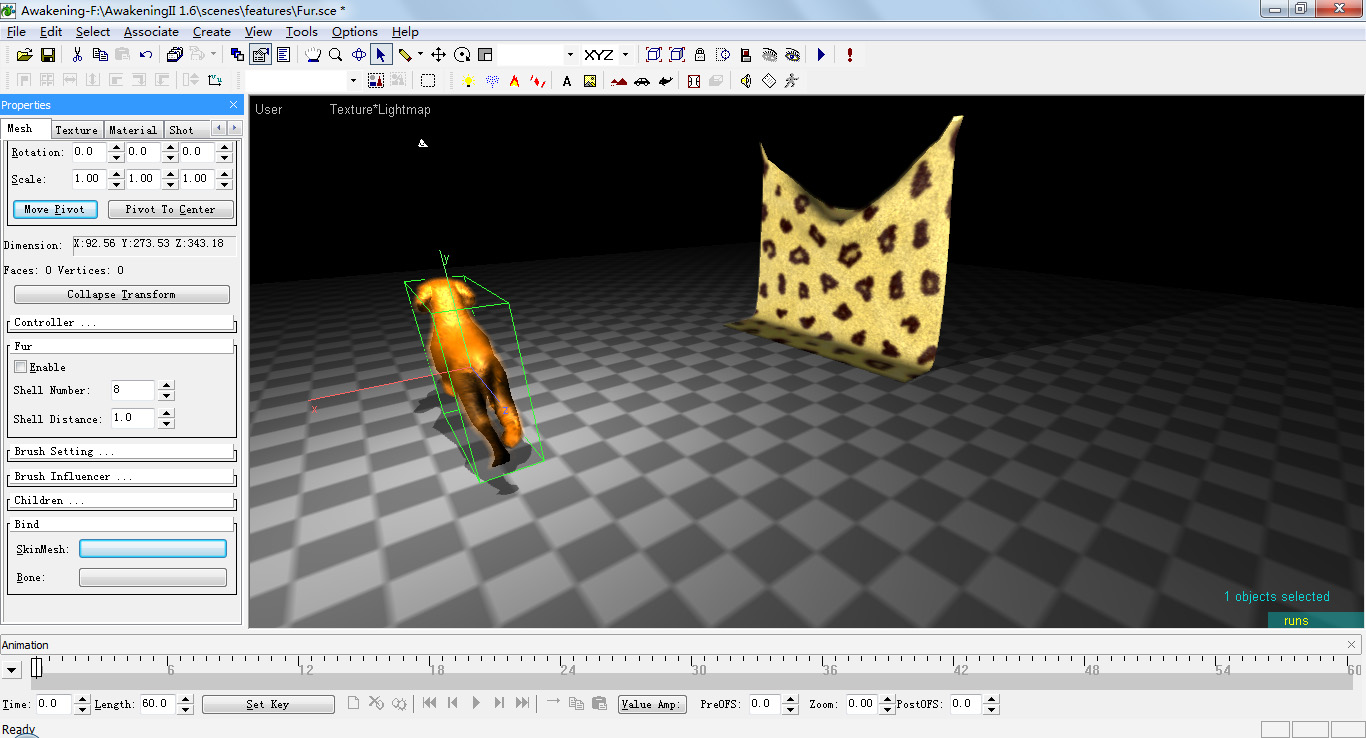
Task: Open the Options menu
Action: pyautogui.click(x=354, y=31)
